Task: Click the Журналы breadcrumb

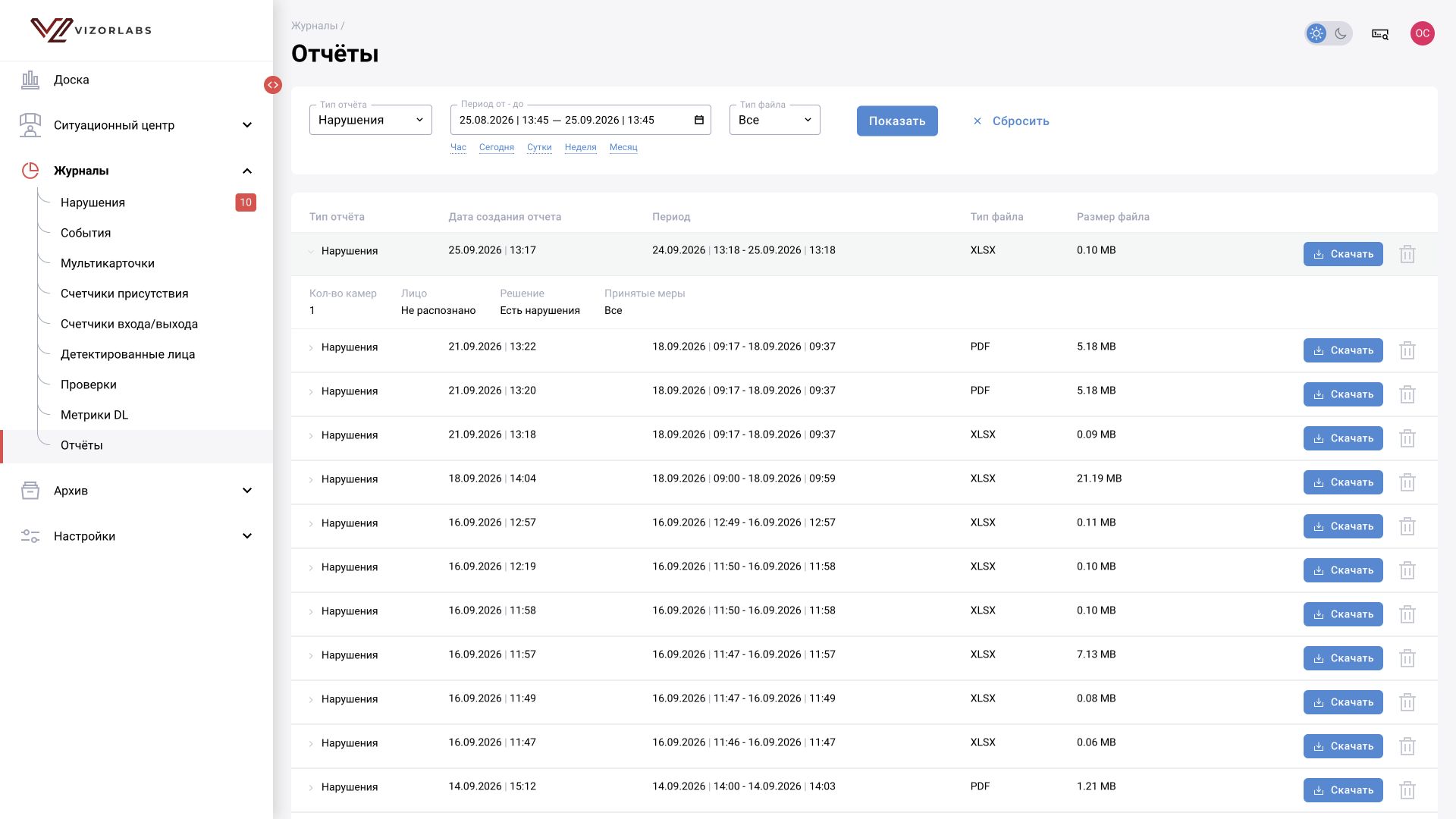Action: tap(314, 26)
